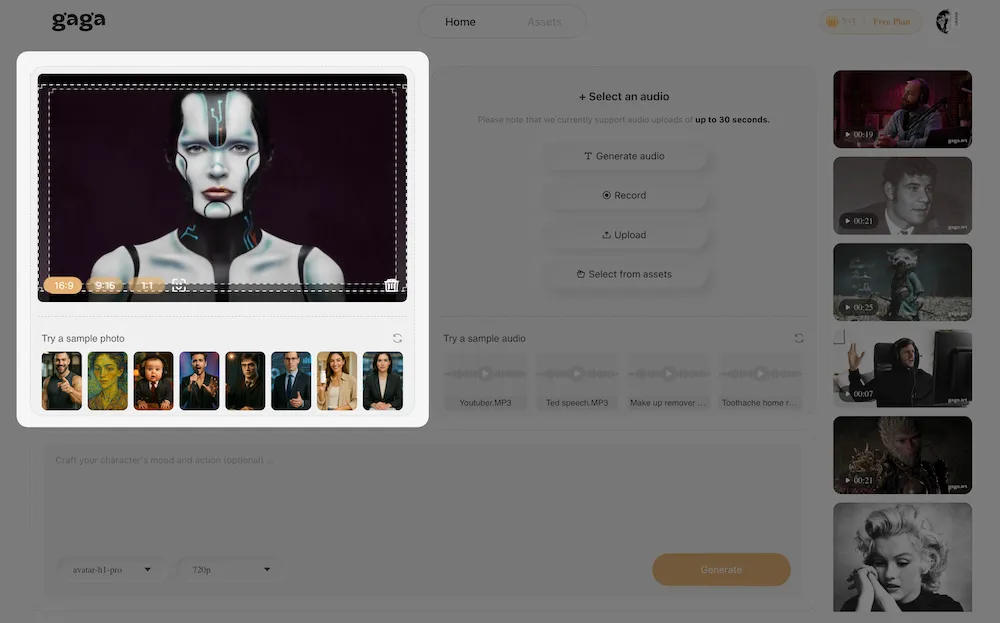Click the face-detect crop icon
This screenshot has height=623, width=1000.
click(179, 286)
